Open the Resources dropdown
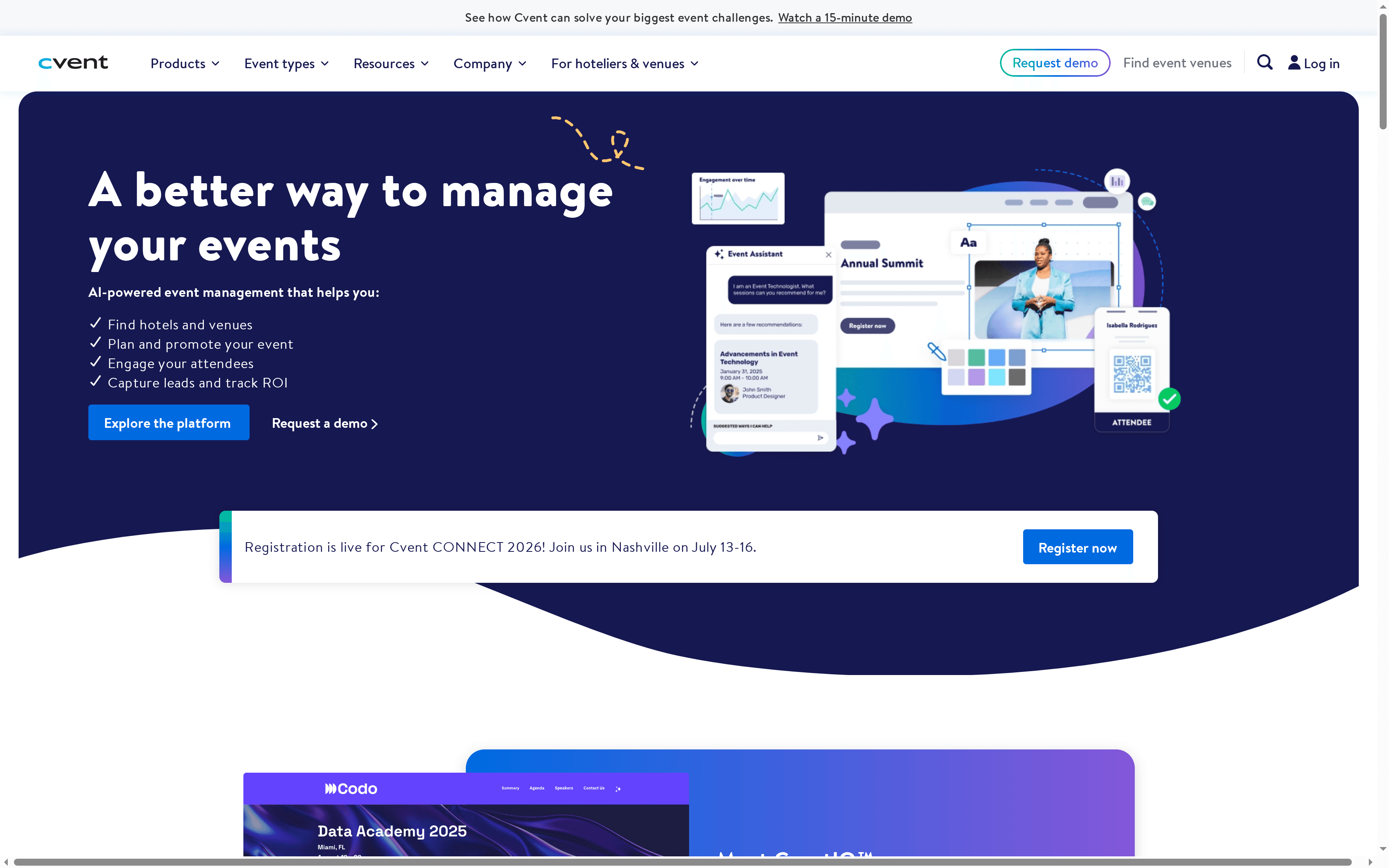The image size is (1389, 868). (390, 63)
